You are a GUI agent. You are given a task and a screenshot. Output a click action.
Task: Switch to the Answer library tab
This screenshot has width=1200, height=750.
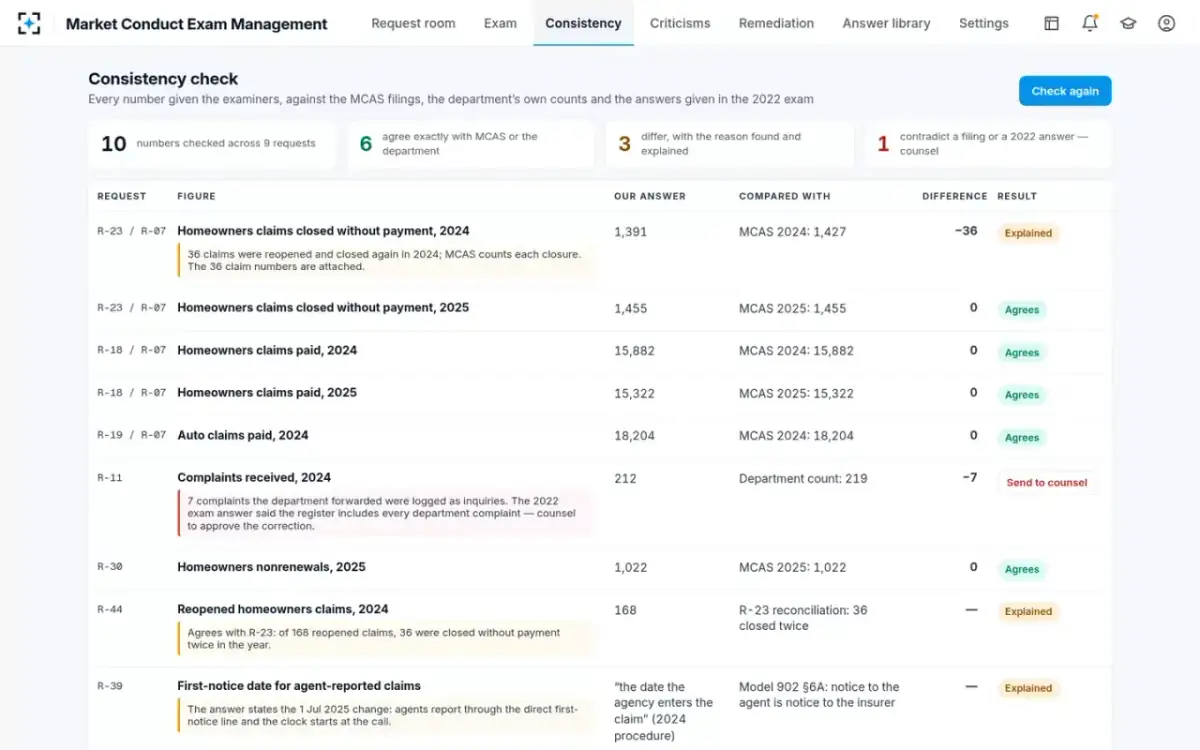point(886,23)
